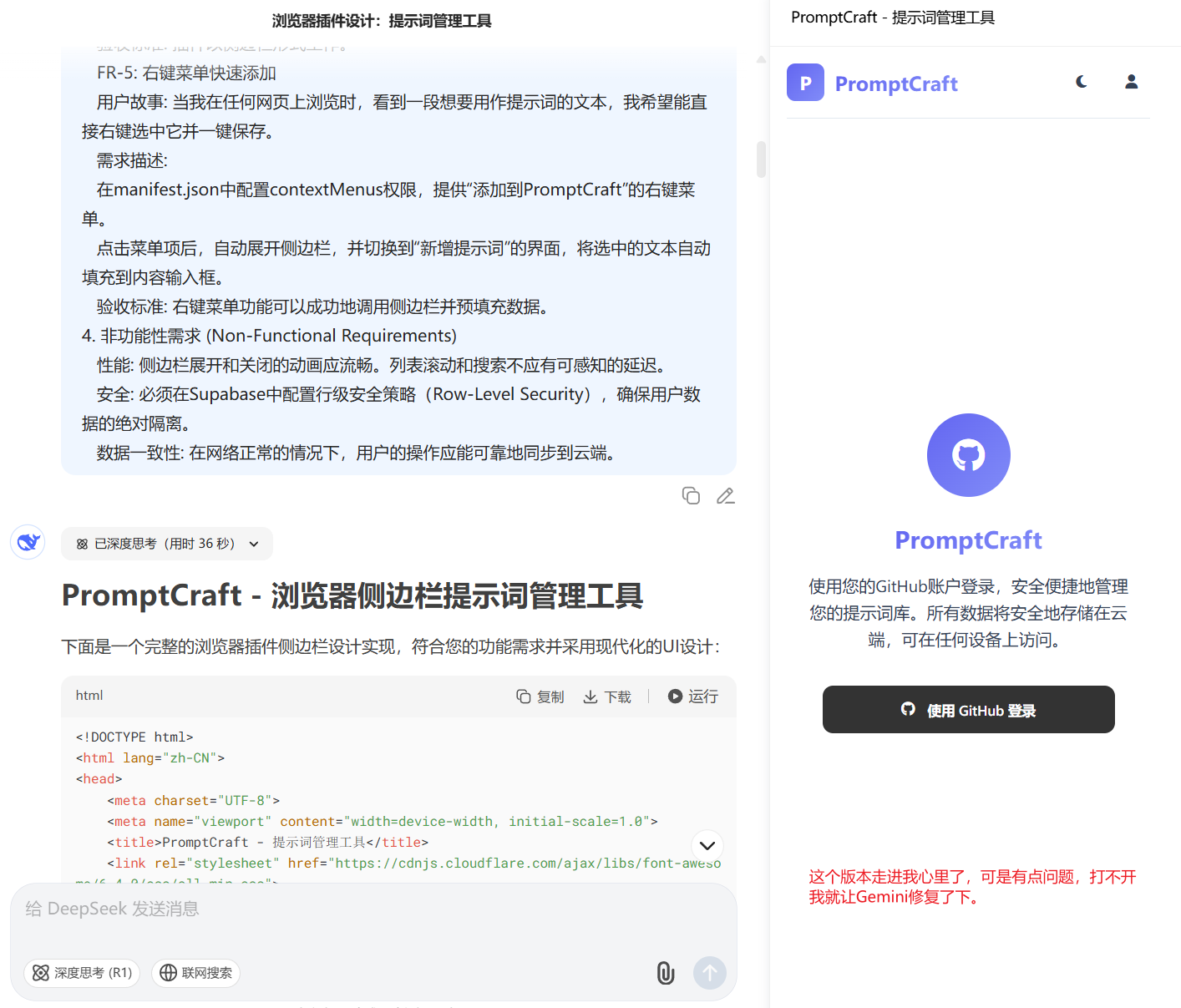Image resolution: width=1181 pixels, height=1008 pixels.
Task: Attach a file with the paperclip icon
Action: point(666,973)
